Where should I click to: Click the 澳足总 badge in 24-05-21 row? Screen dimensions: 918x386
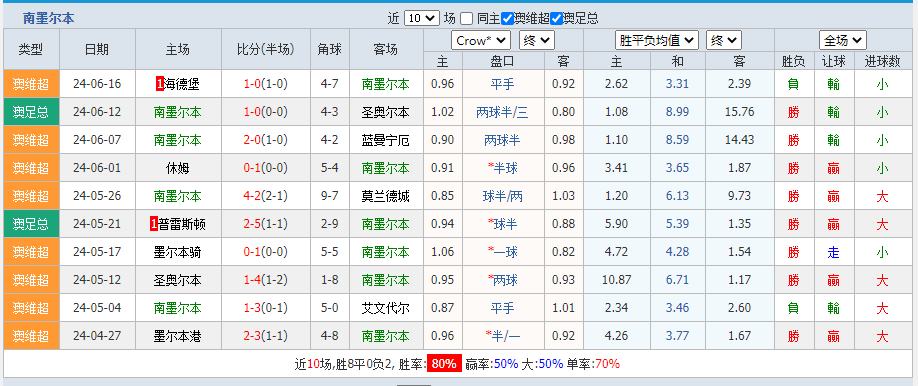31,224
